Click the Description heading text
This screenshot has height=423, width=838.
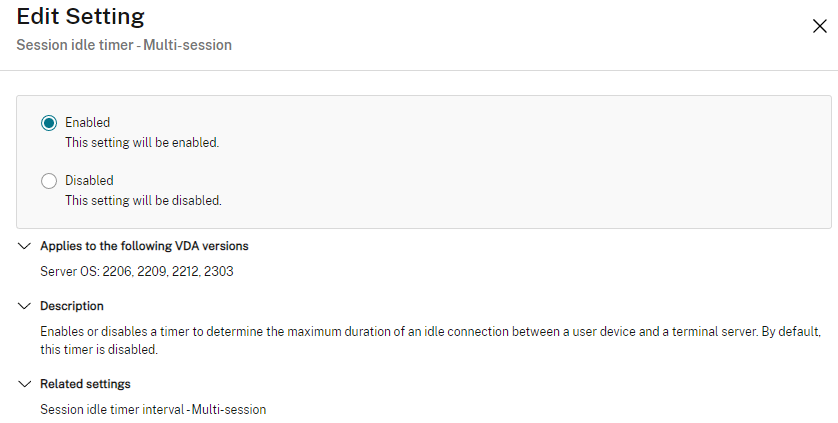(x=72, y=306)
